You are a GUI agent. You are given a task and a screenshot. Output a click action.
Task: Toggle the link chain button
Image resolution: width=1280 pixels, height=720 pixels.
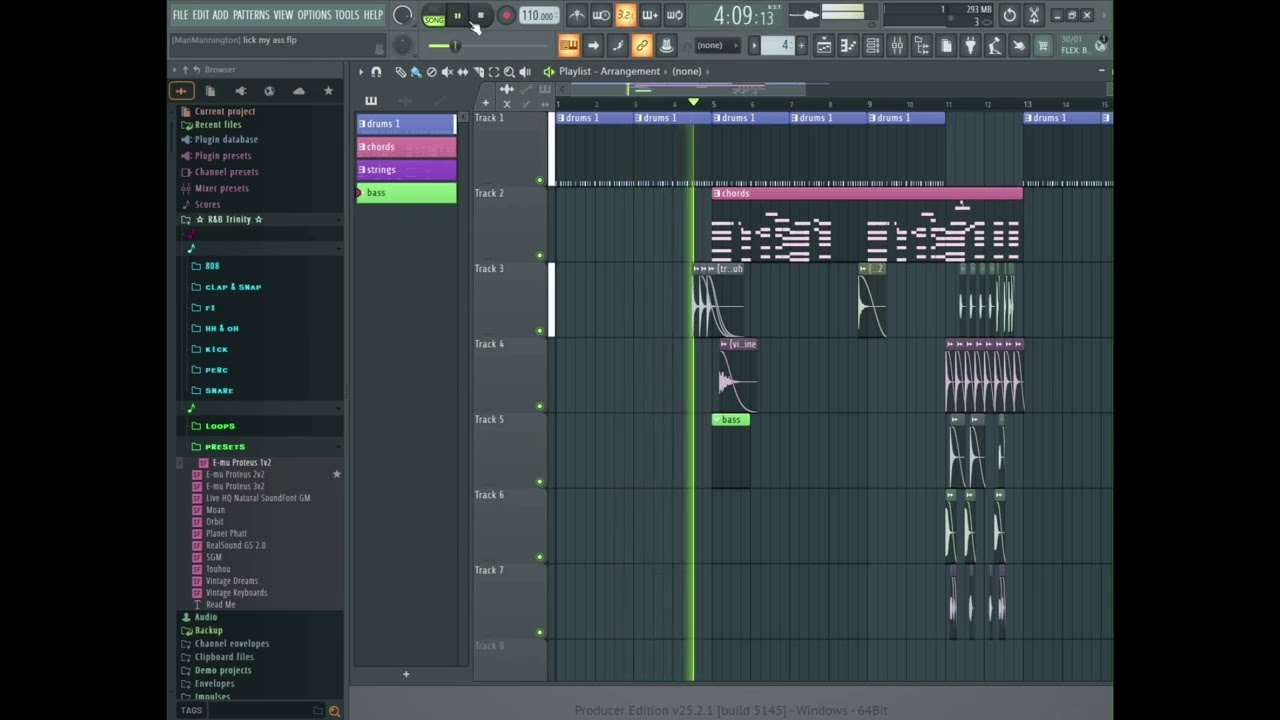[x=641, y=45]
